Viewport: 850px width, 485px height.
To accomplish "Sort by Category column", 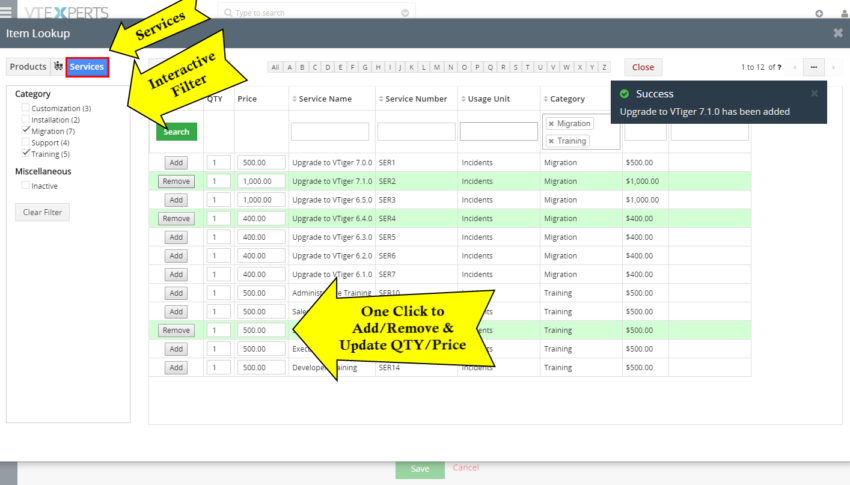I will [x=564, y=99].
